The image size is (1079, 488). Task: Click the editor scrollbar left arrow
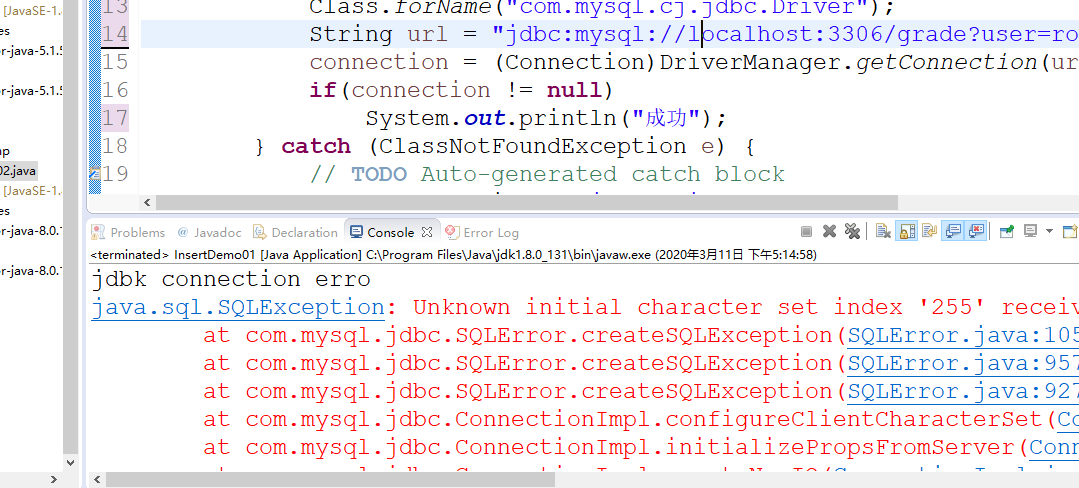(147, 202)
